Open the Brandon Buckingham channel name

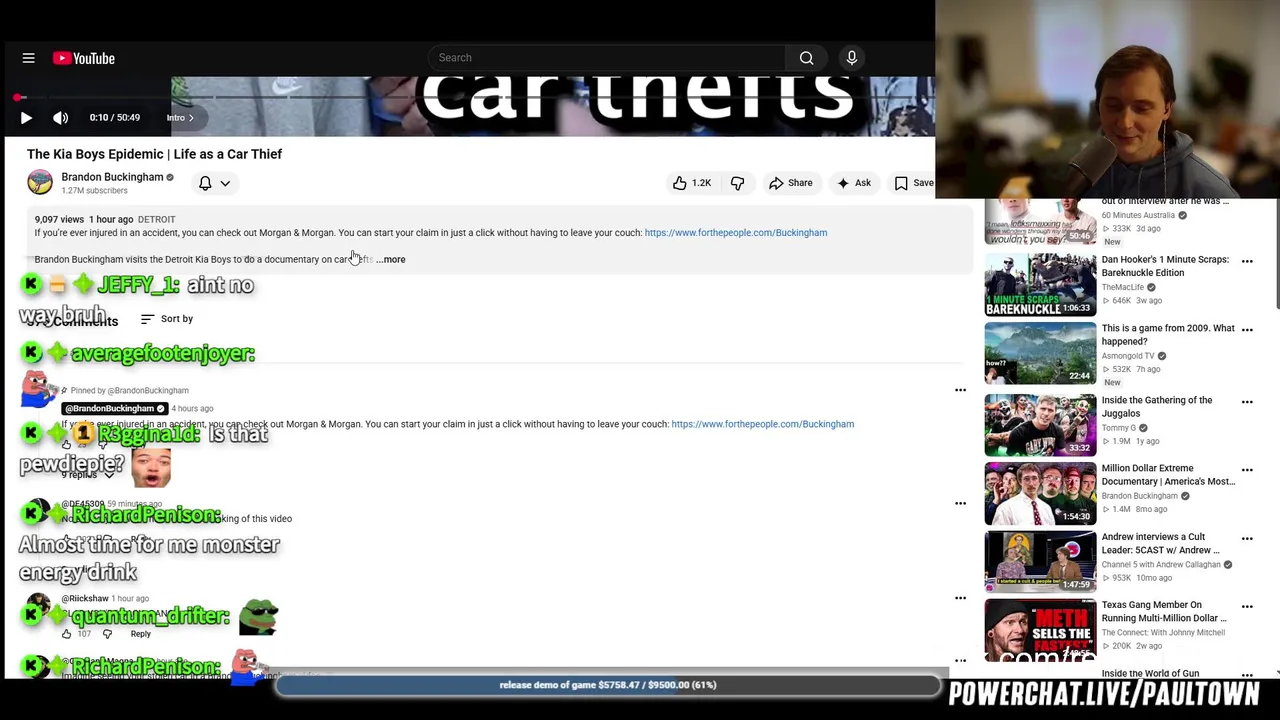112,177
